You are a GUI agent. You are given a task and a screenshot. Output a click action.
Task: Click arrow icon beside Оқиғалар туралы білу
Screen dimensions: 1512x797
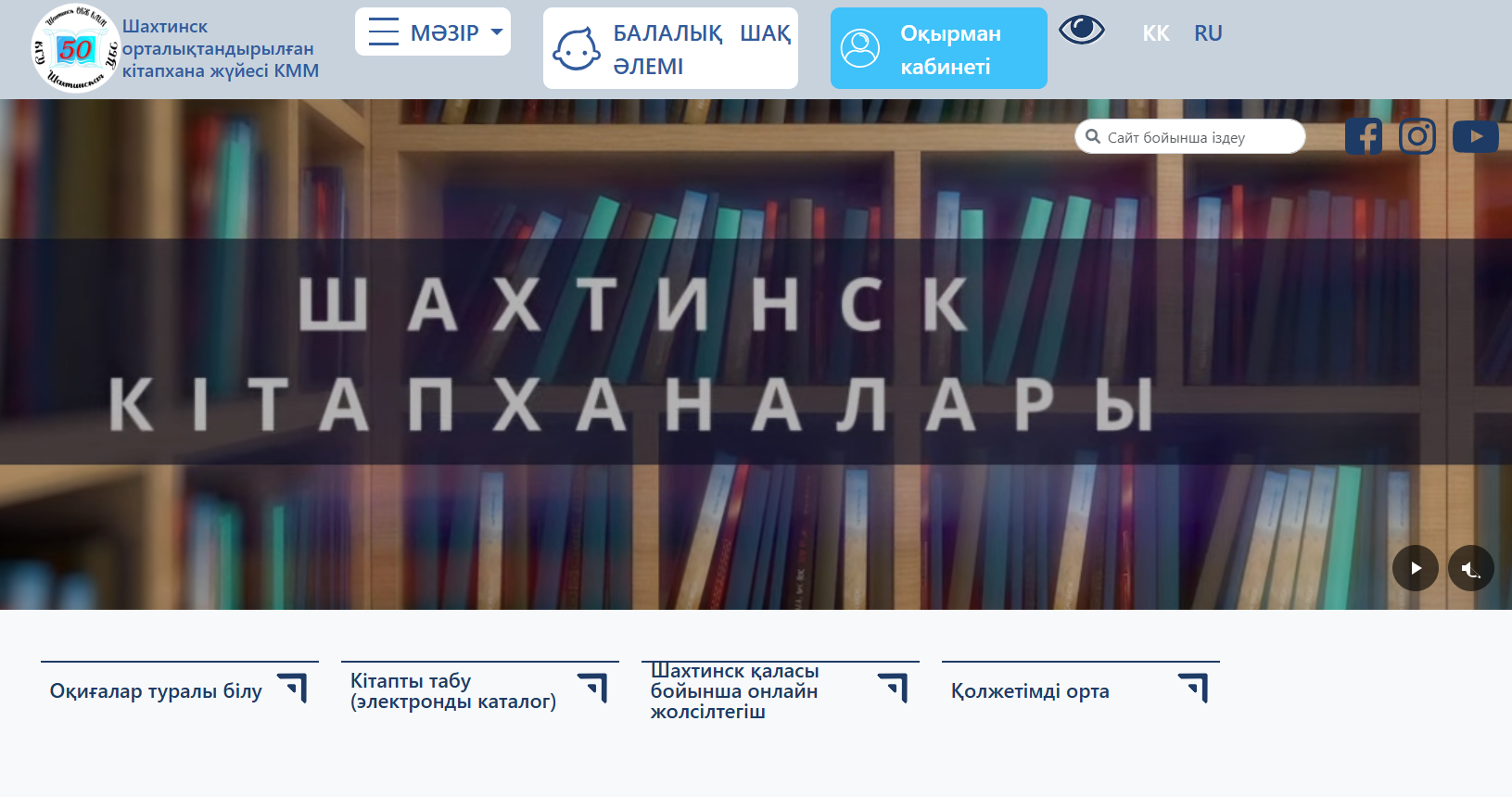coord(293,688)
